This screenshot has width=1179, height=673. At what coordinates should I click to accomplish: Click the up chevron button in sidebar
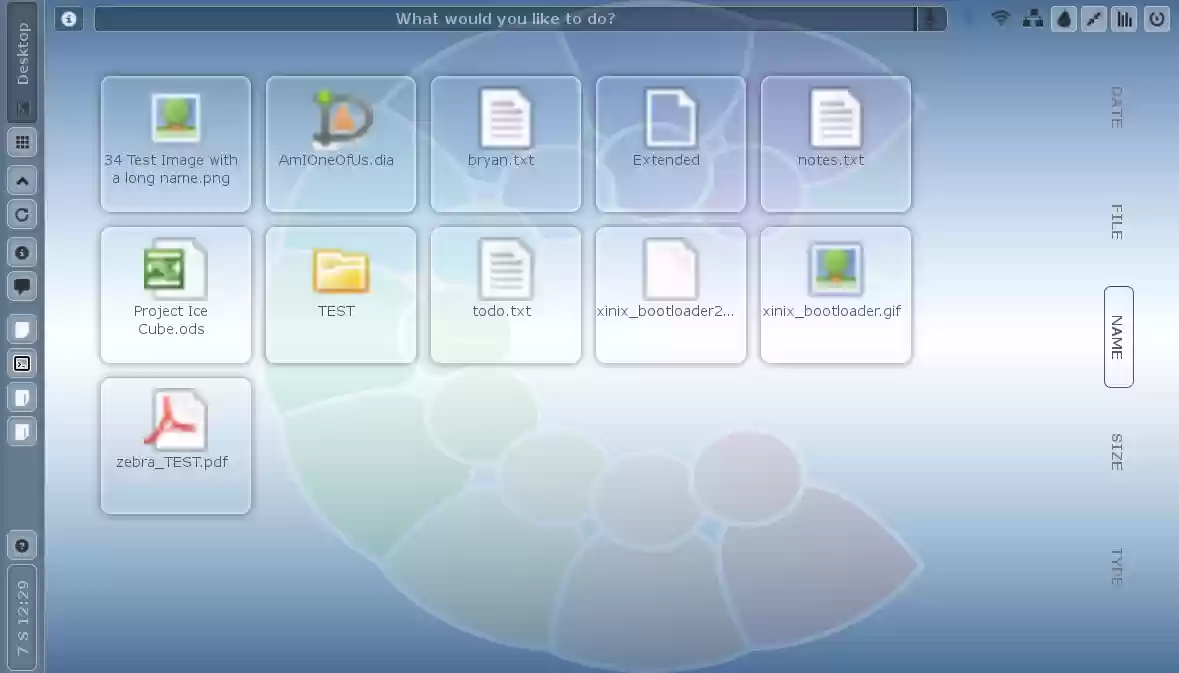(x=22, y=180)
